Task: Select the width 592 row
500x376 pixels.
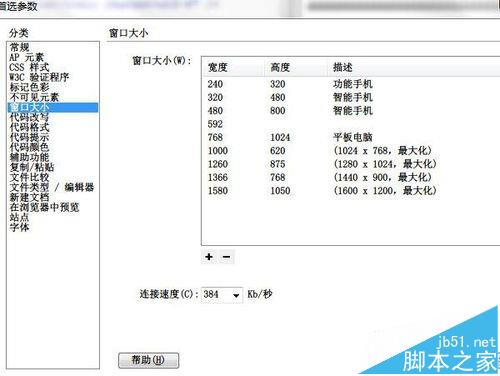Action: [215, 124]
